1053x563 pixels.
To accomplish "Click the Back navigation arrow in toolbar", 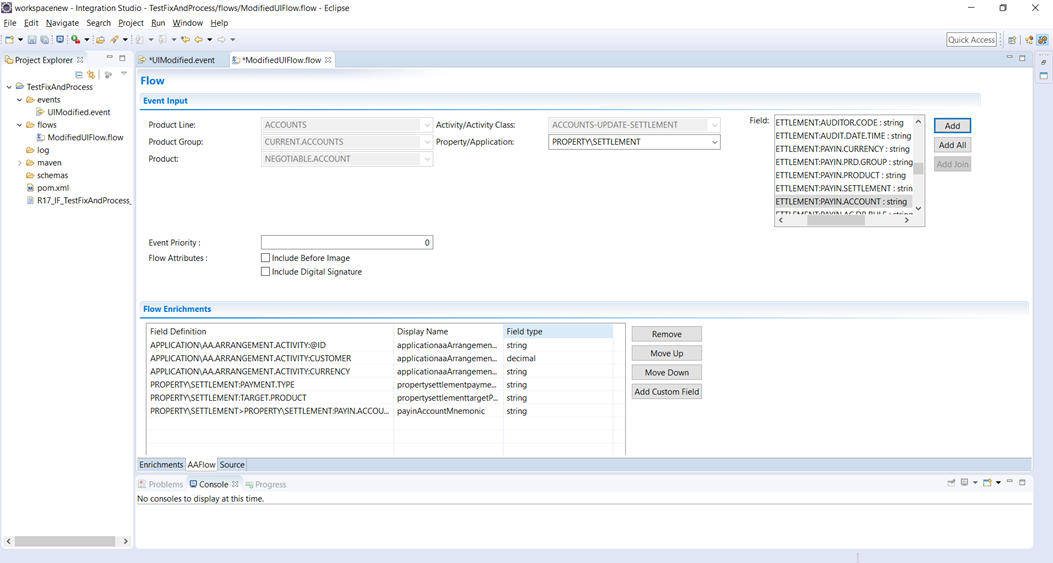I will pos(198,40).
